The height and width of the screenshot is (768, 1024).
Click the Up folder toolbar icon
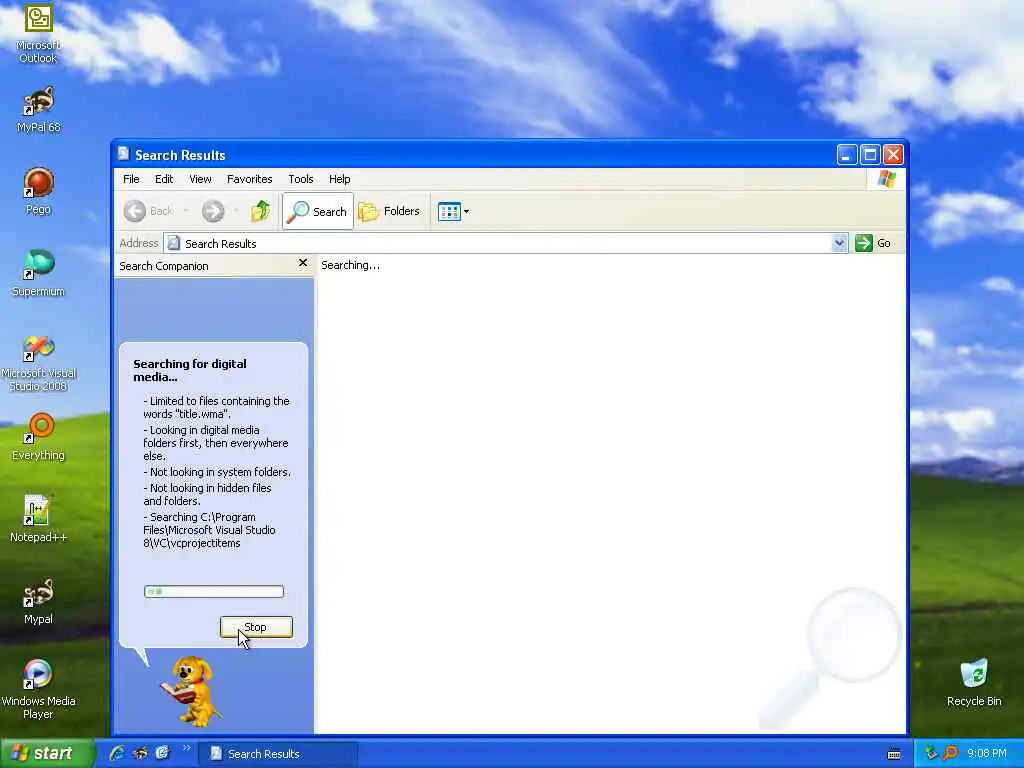click(261, 211)
